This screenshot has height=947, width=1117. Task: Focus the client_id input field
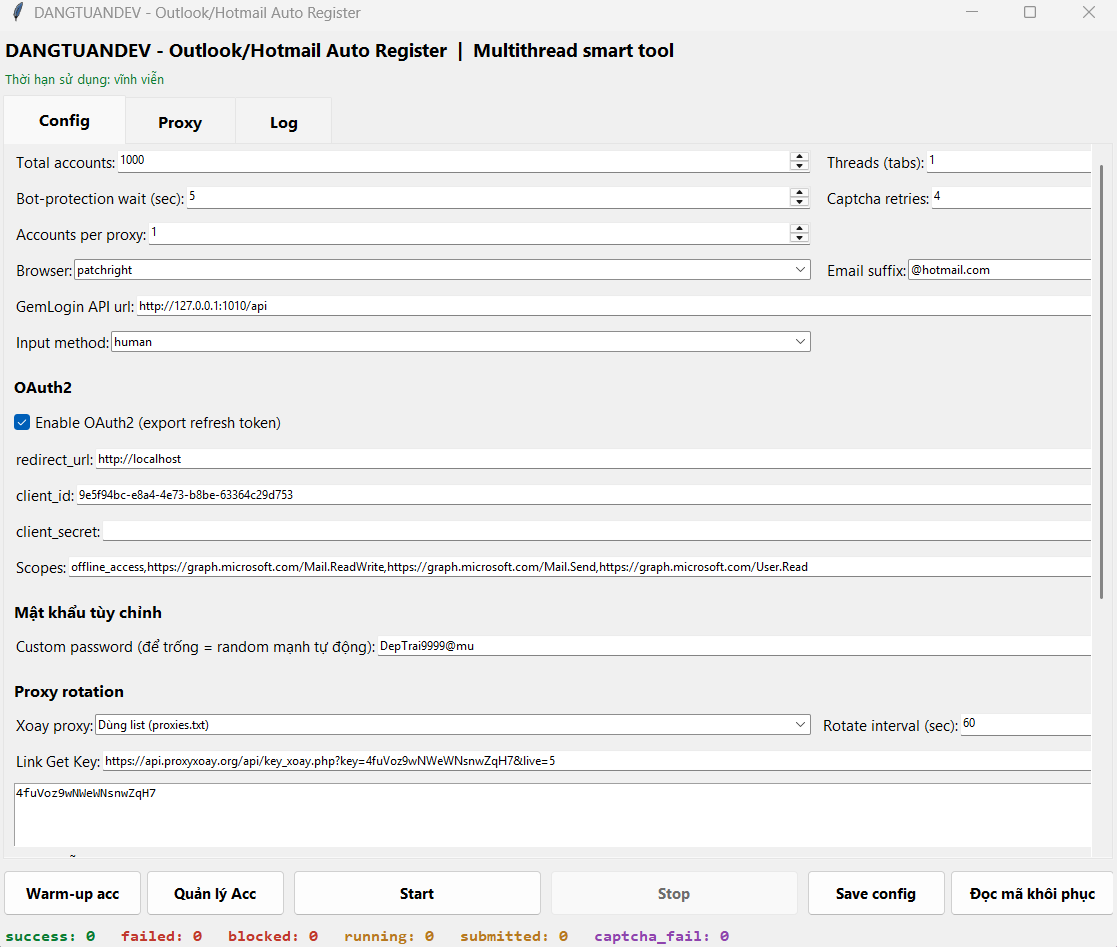coord(583,495)
